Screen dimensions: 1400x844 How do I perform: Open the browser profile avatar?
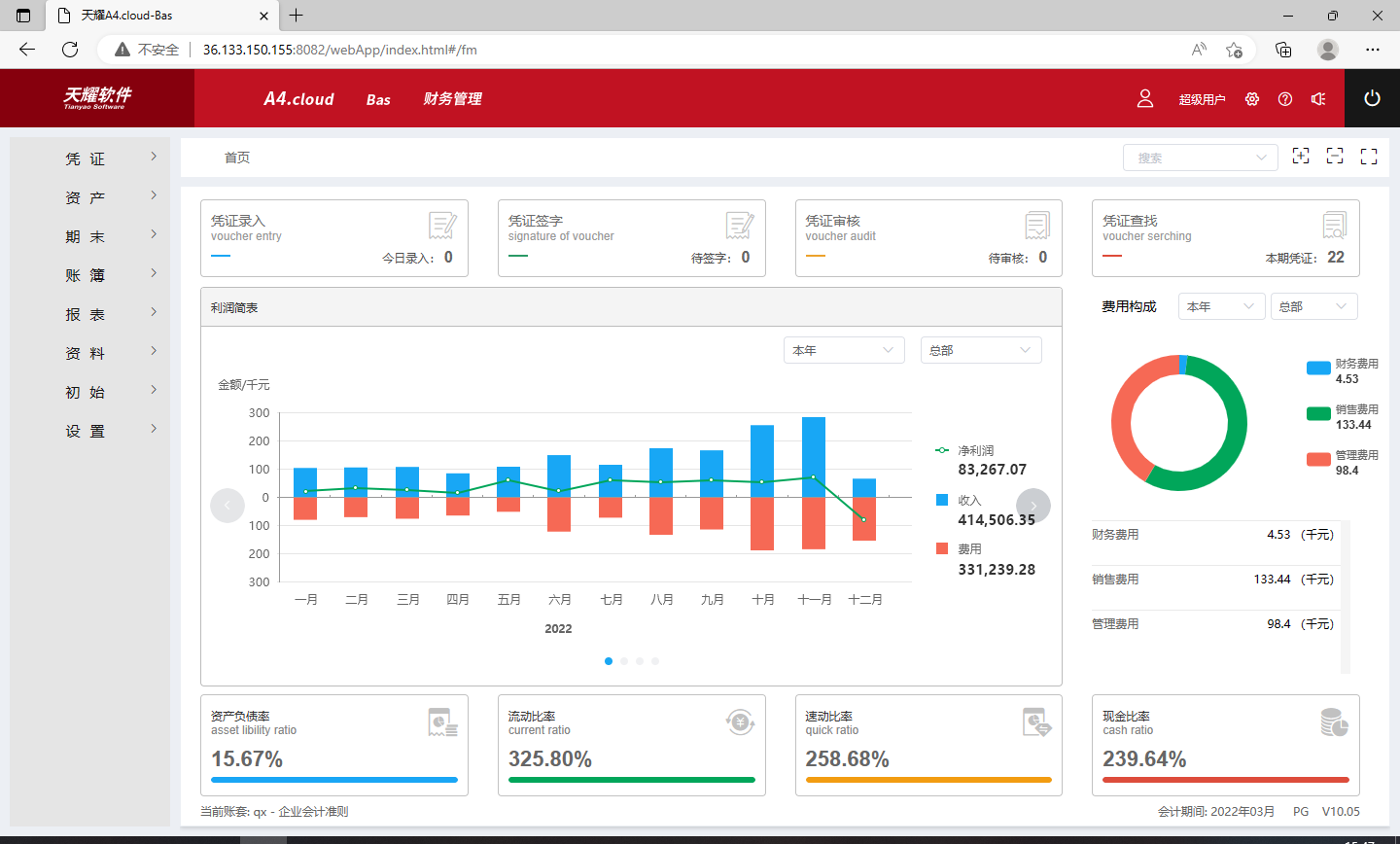coord(1328,50)
